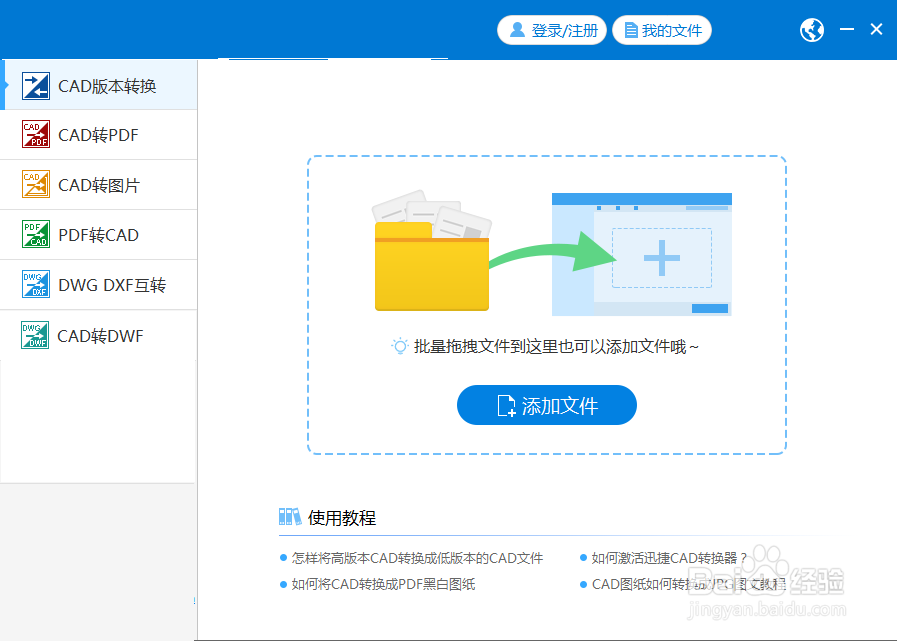Select the PDF转CAD tool icon
Screen dimensions: 897x641
[x=34, y=235]
